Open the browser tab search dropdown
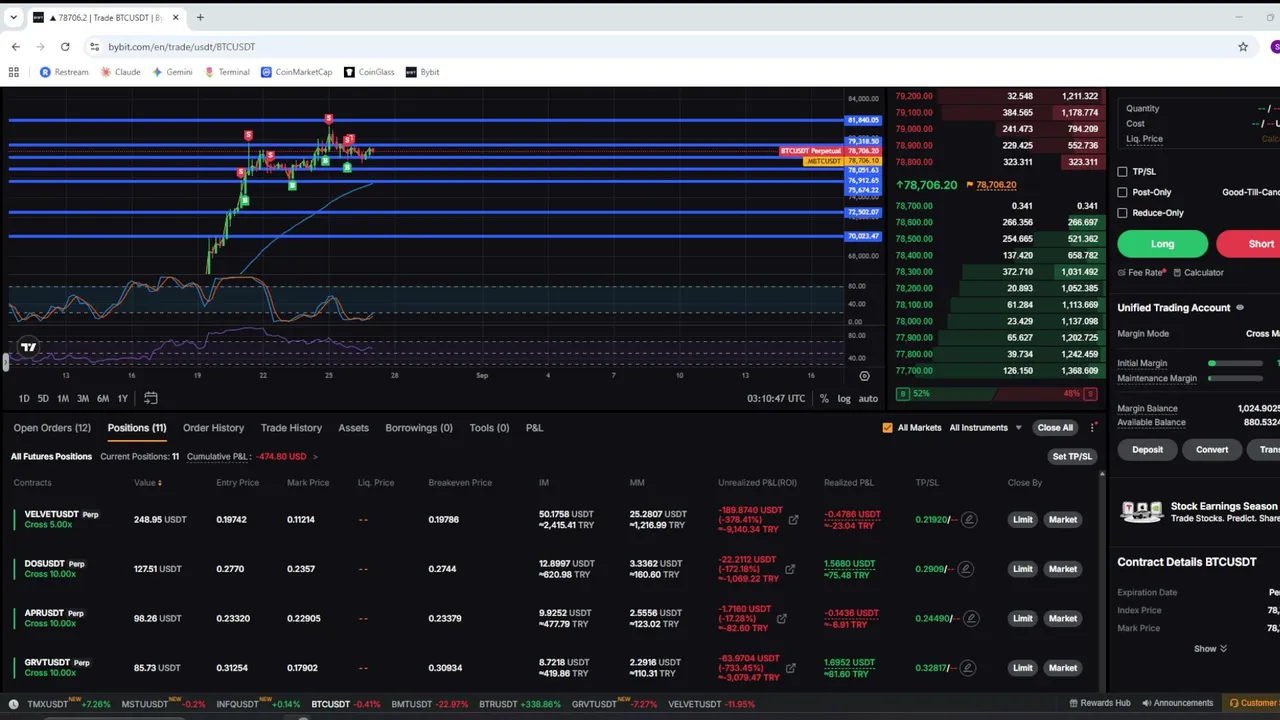This screenshot has height=720, width=1280. 14,17
